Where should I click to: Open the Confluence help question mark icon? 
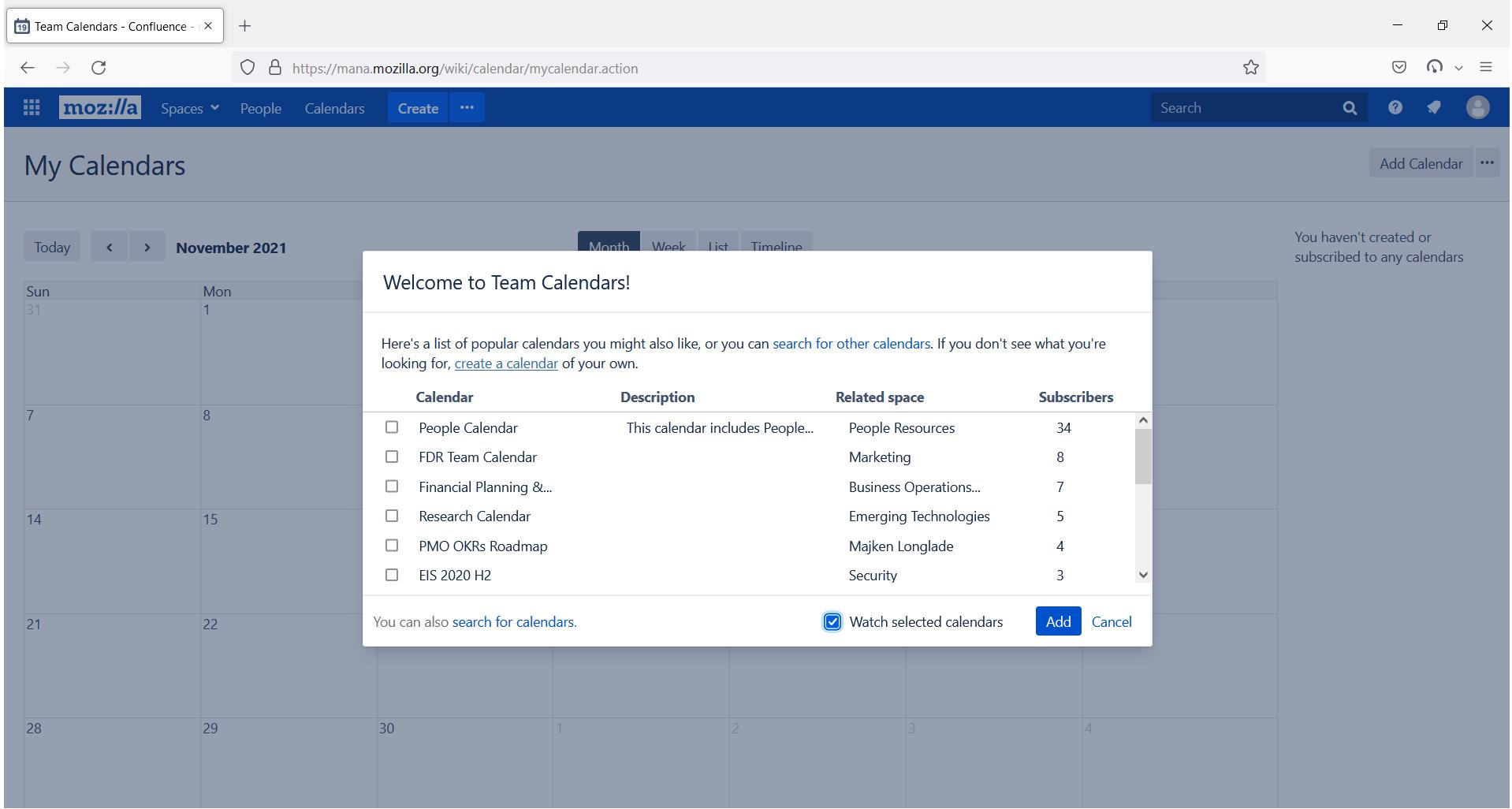(1395, 108)
